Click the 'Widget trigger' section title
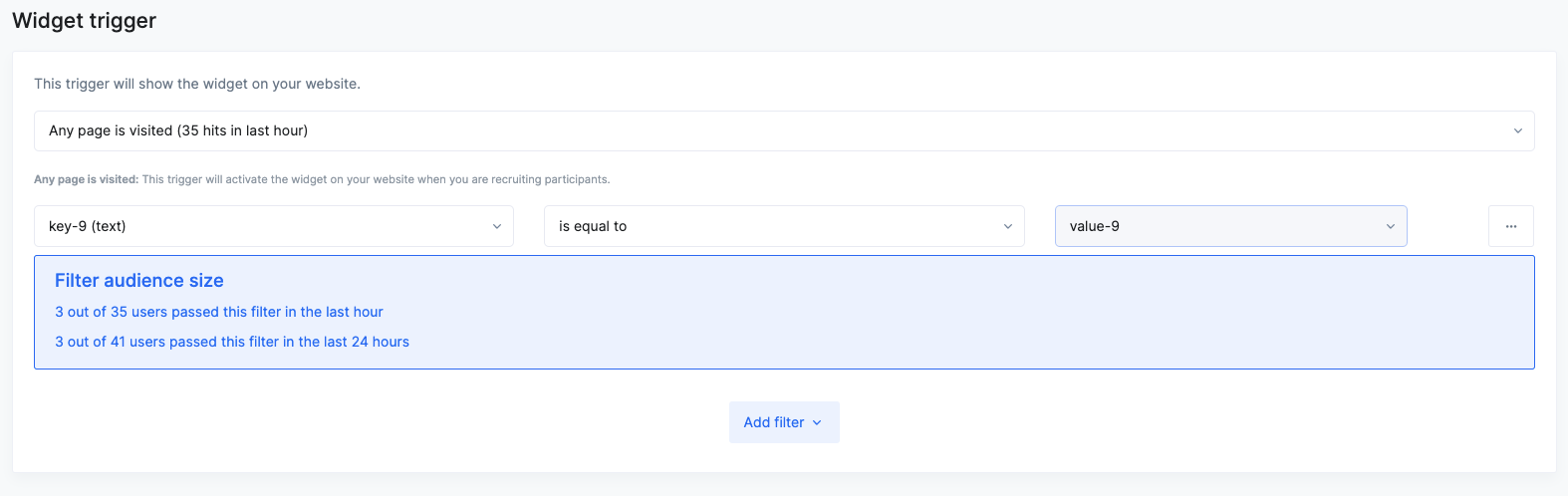 pyautogui.click(x=85, y=21)
